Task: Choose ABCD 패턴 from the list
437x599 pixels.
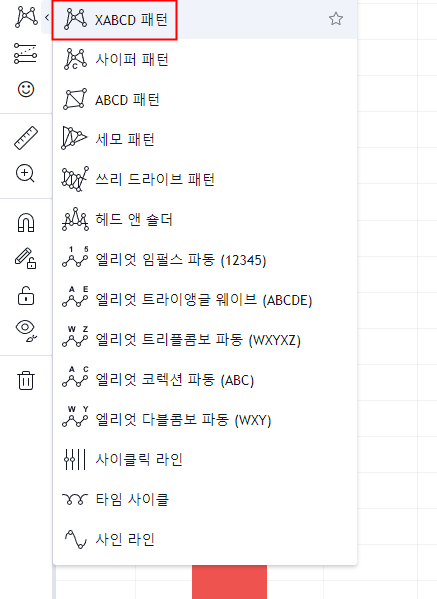Action: (x=205, y=100)
